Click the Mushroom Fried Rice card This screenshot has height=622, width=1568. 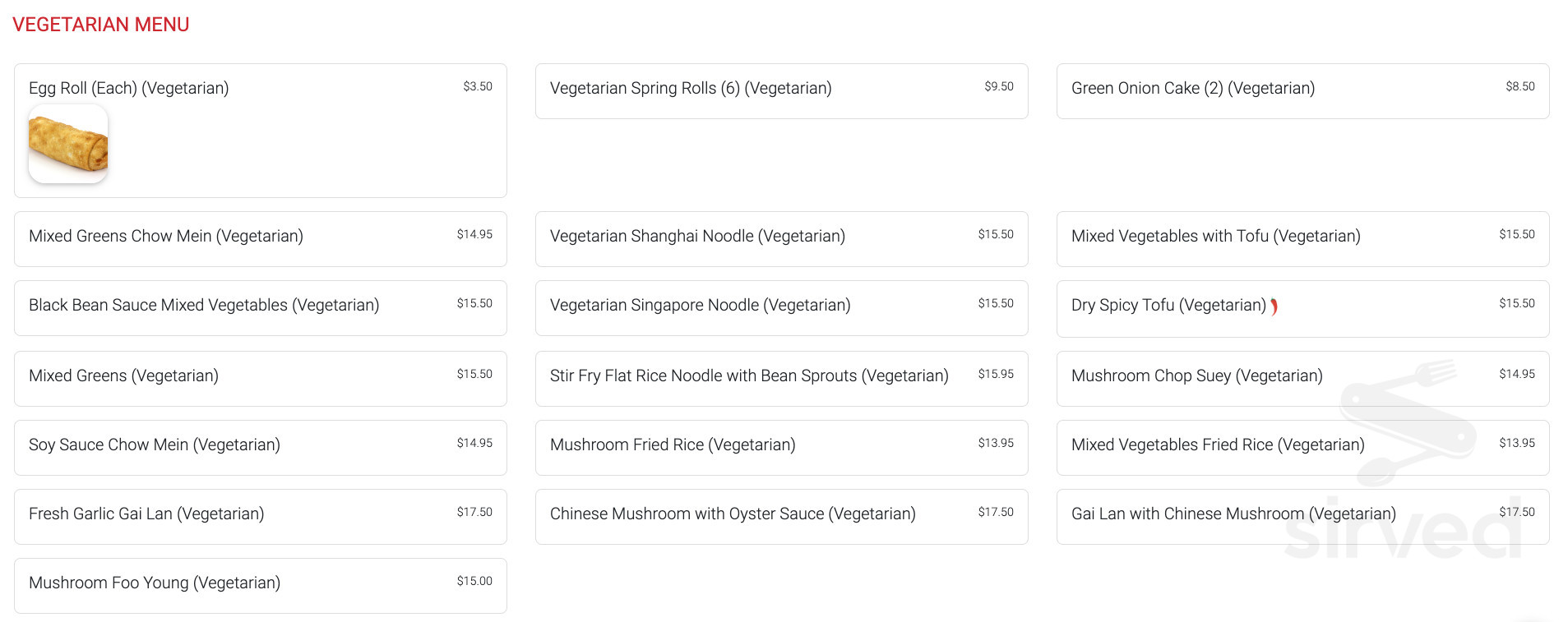(x=673, y=445)
